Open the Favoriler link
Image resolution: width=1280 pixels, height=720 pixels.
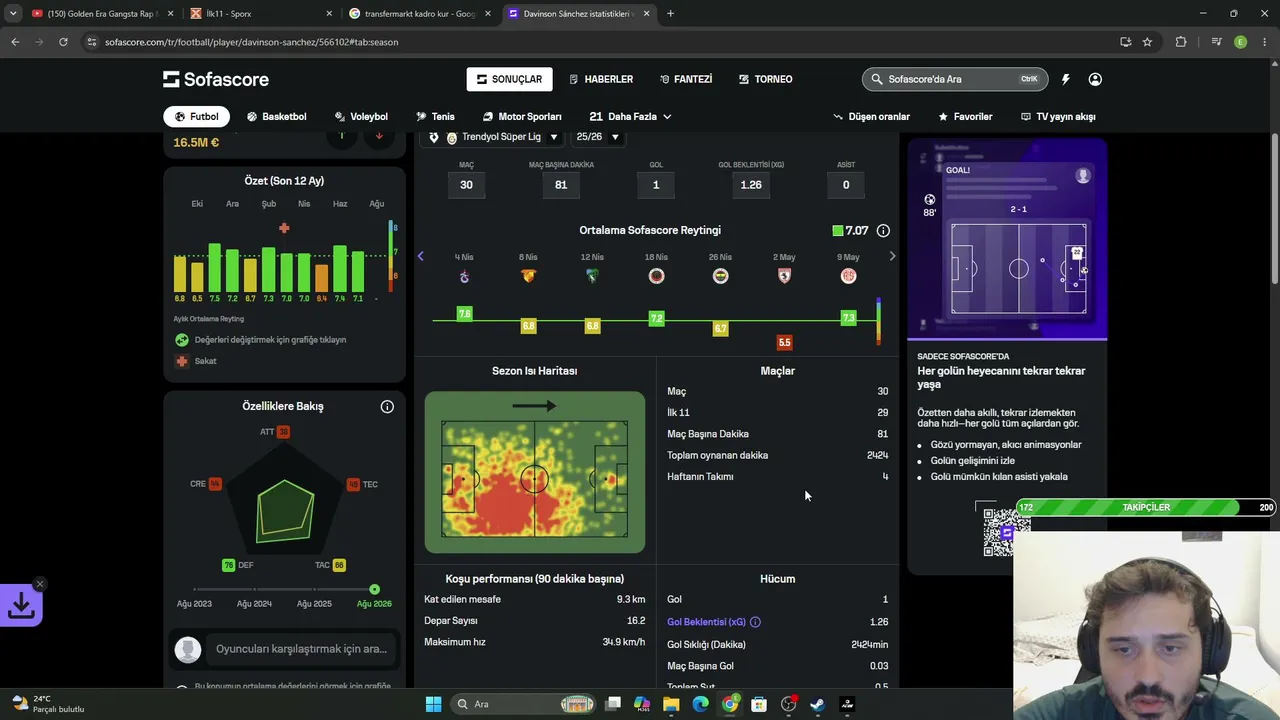(x=965, y=116)
